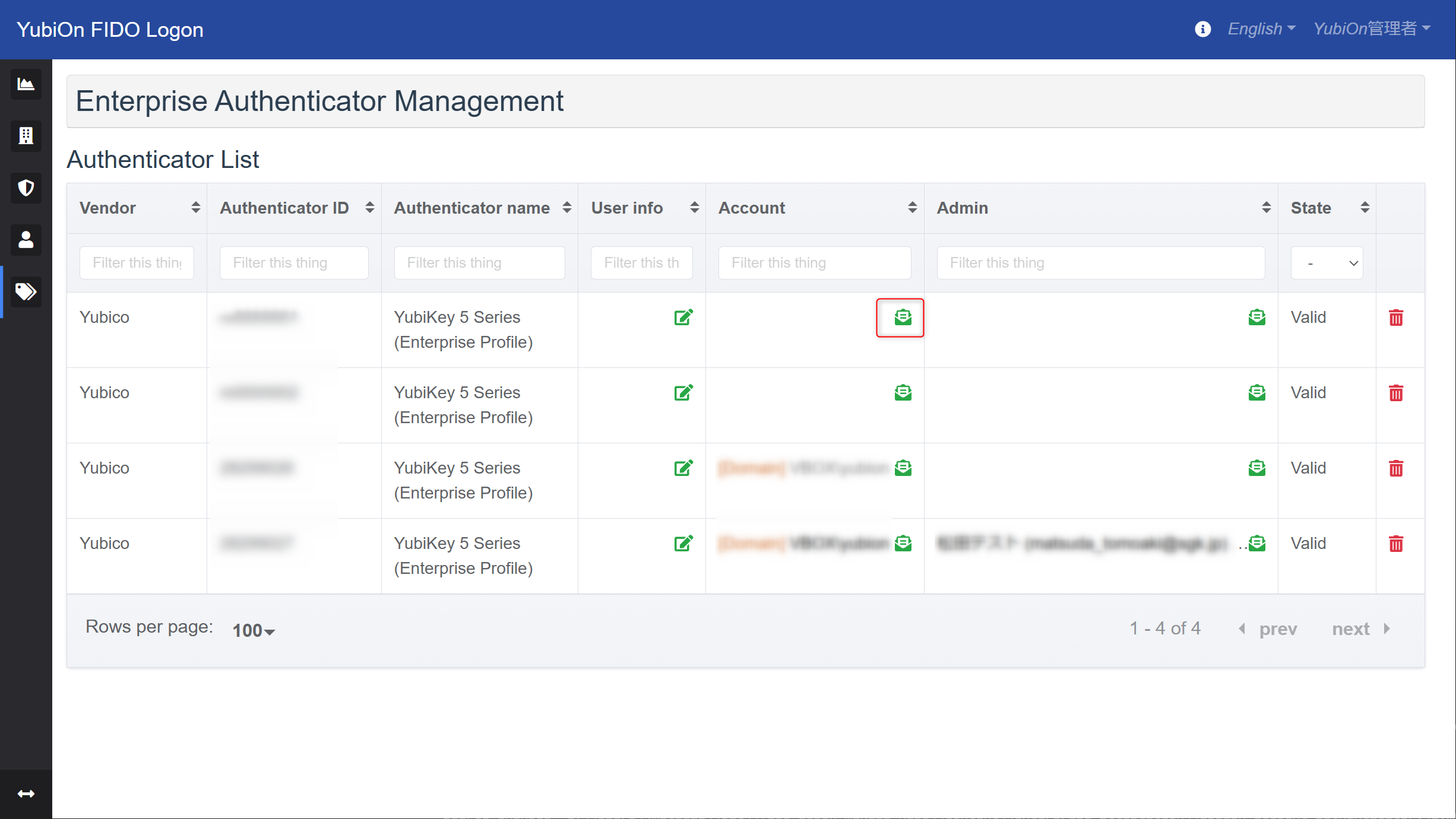Filter by Authenticator name field

(480, 263)
